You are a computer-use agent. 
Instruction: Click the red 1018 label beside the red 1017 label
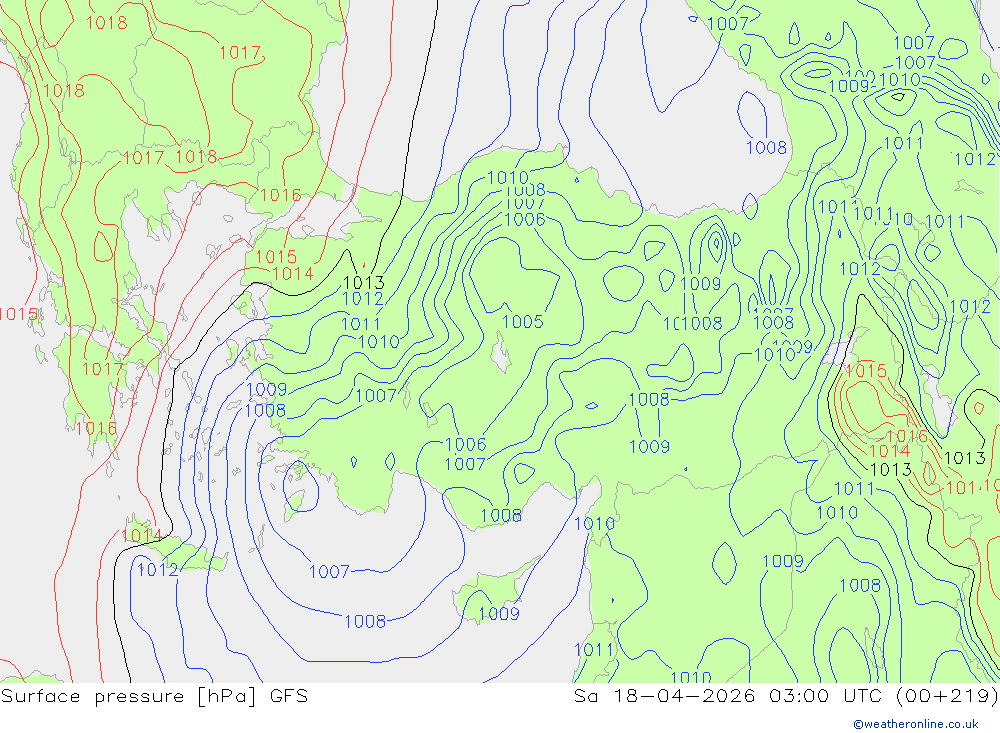[196, 157]
